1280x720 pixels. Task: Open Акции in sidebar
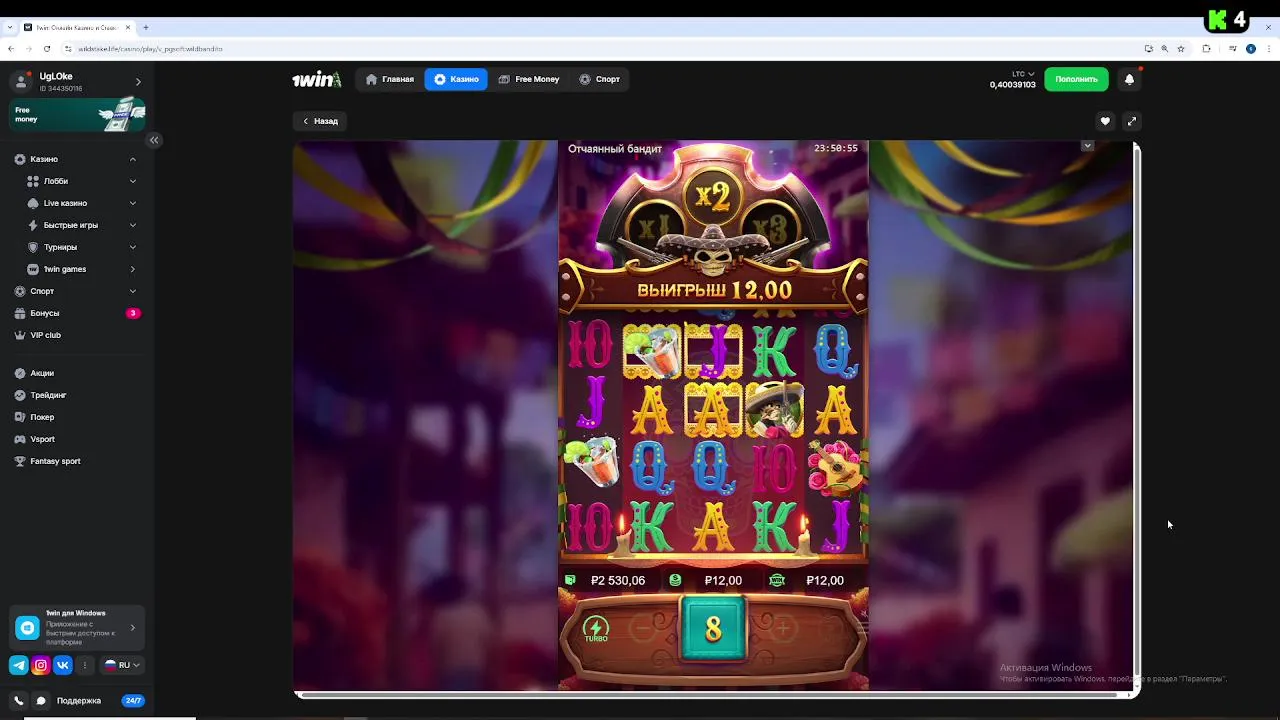point(76,373)
